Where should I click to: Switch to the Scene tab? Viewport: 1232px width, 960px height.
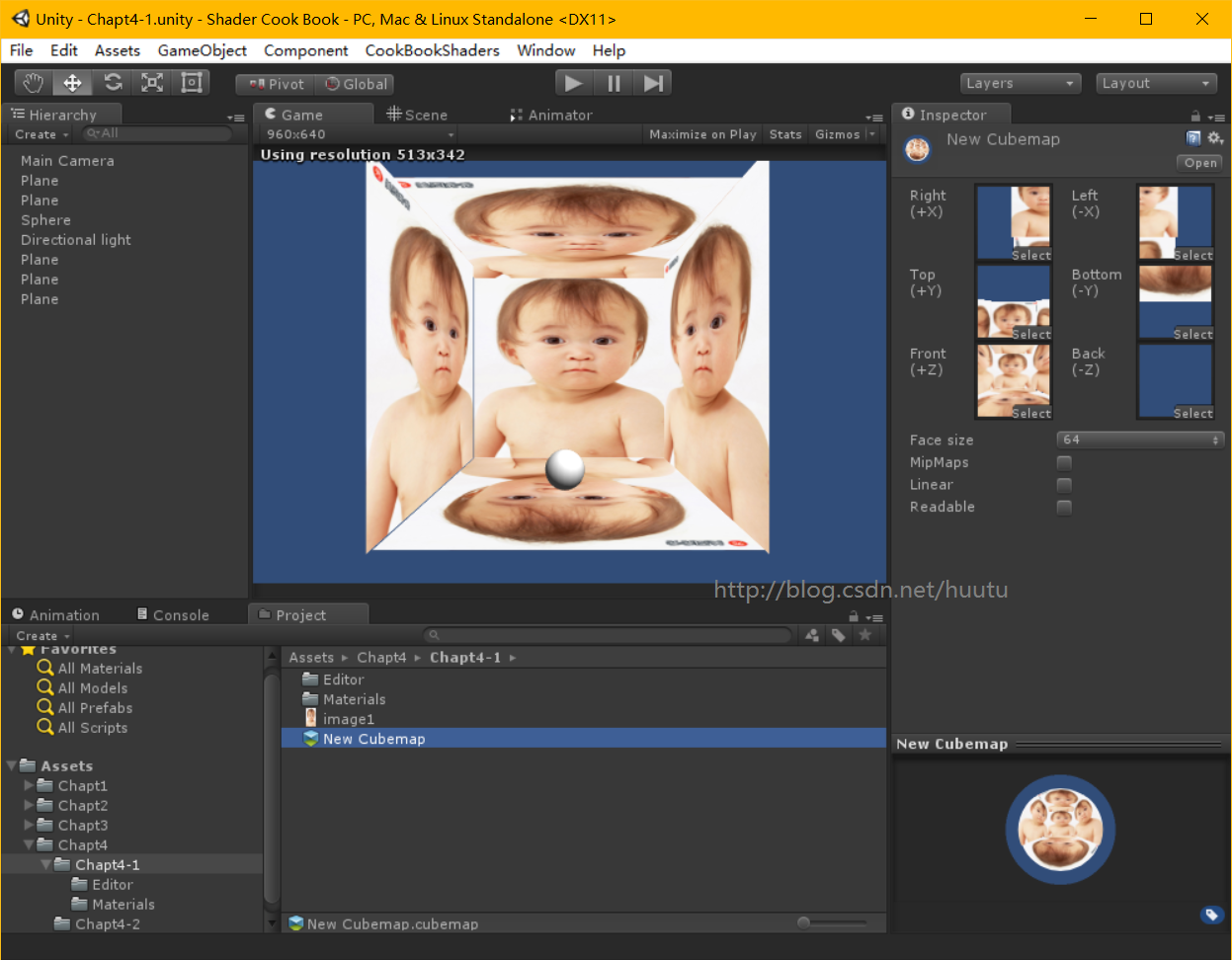[x=418, y=116]
